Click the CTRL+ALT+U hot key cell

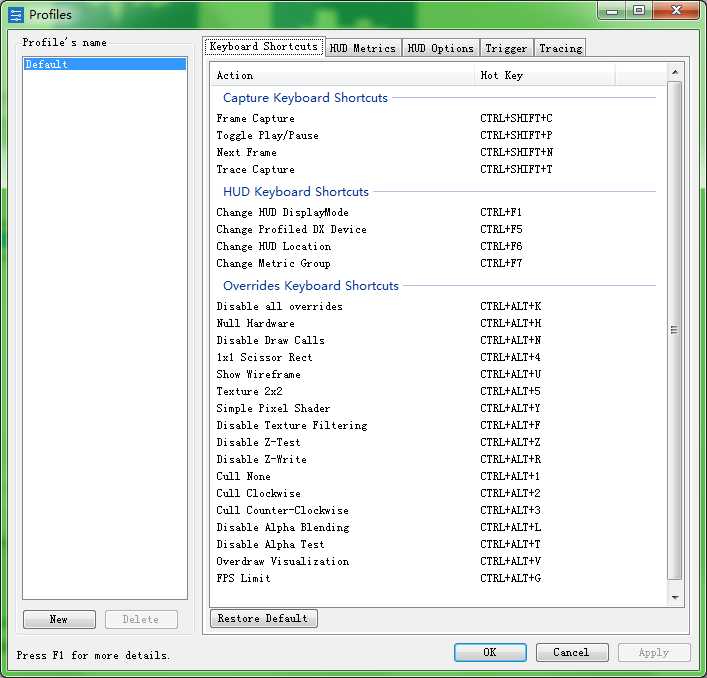click(x=510, y=375)
